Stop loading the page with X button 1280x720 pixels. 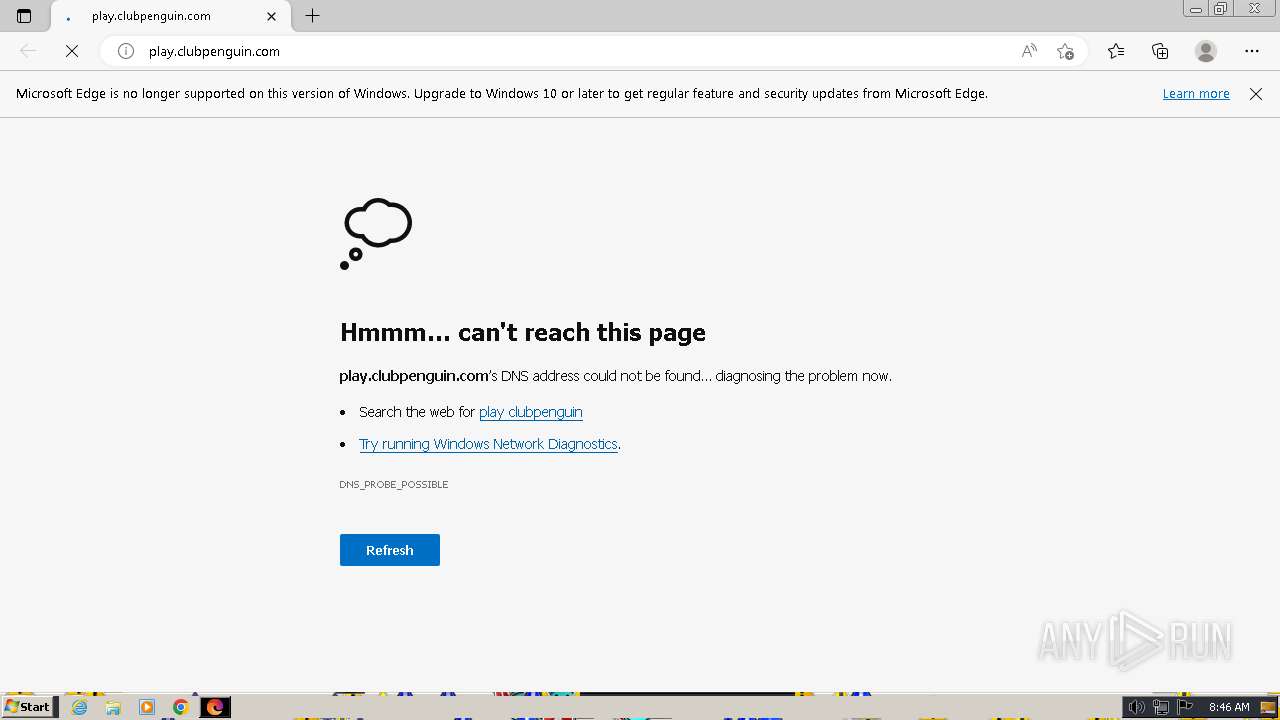pos(72,51)
